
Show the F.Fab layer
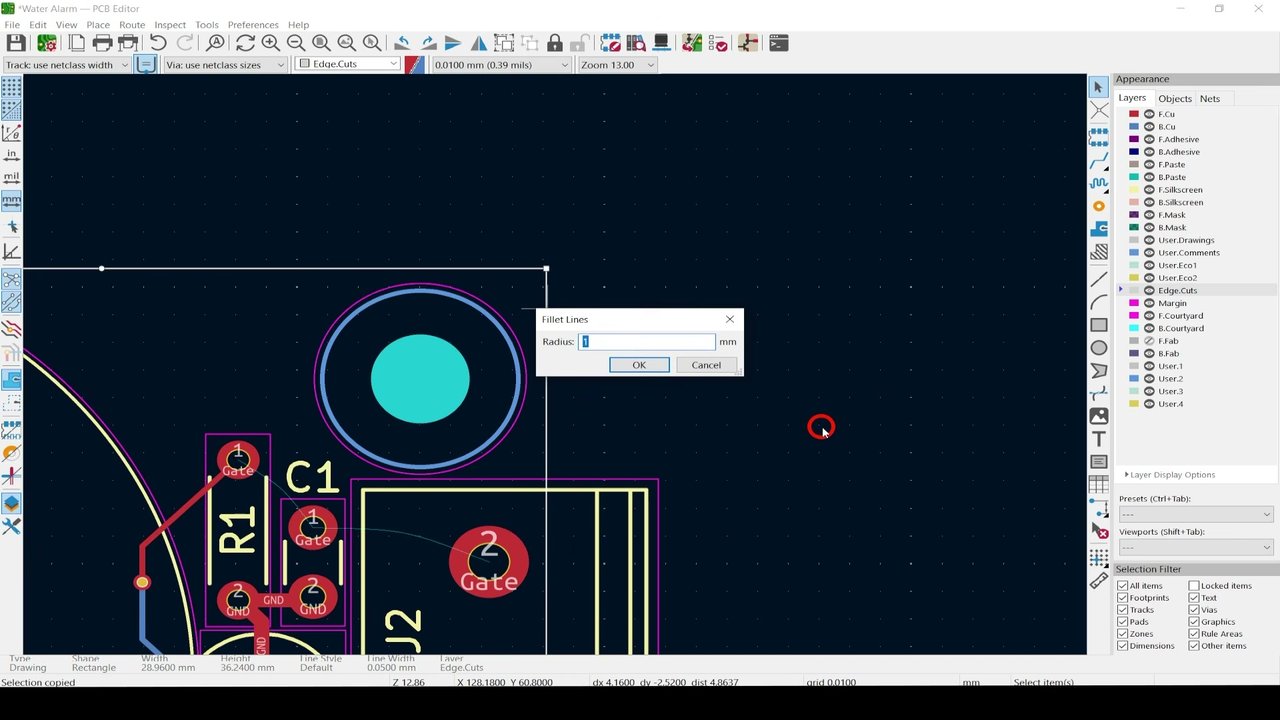click(1149, 341)
